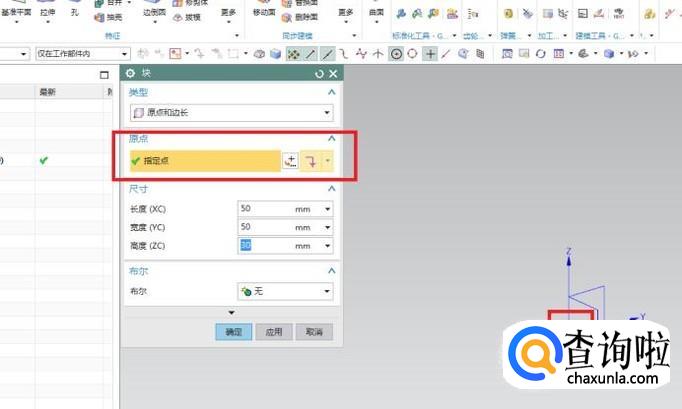Maximize the left navigator panel
This screenshot has width=682, height=409.
click(x=104, y=75)
